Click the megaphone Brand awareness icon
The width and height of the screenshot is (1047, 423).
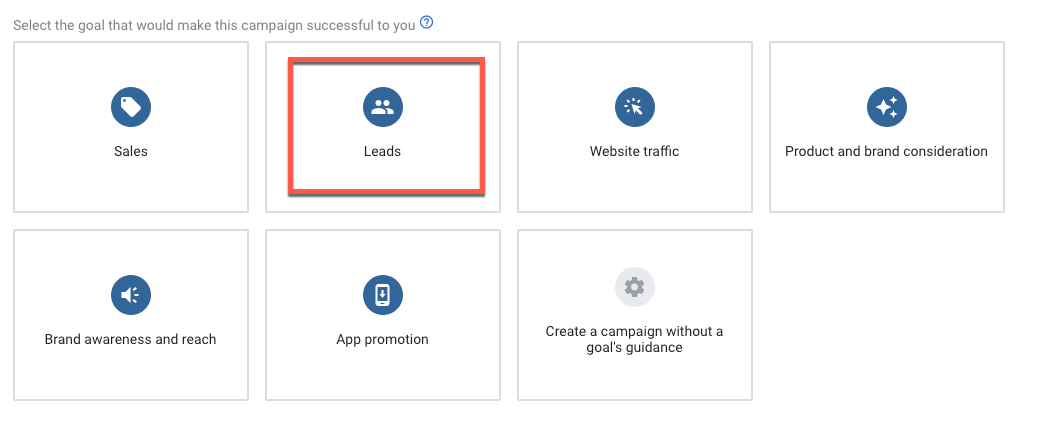(131, 295)
